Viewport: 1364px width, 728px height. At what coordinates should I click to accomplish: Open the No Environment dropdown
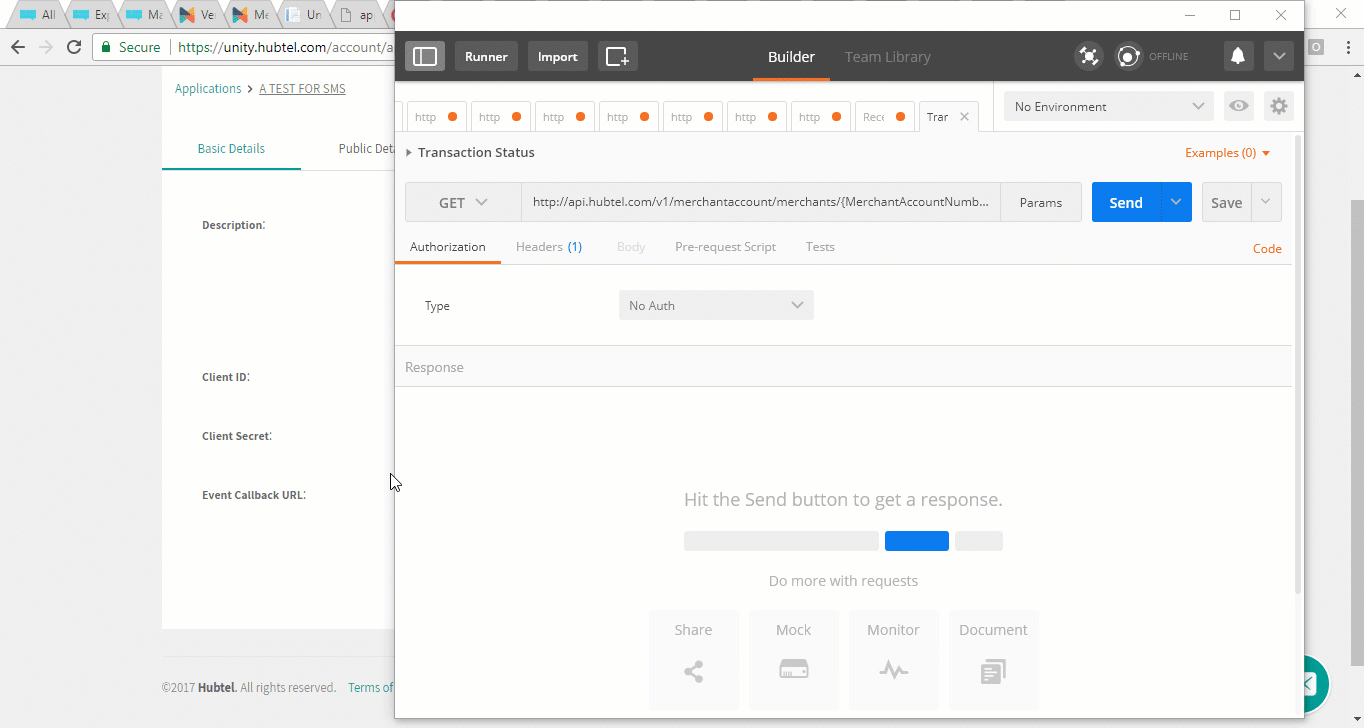[1109, 106]
